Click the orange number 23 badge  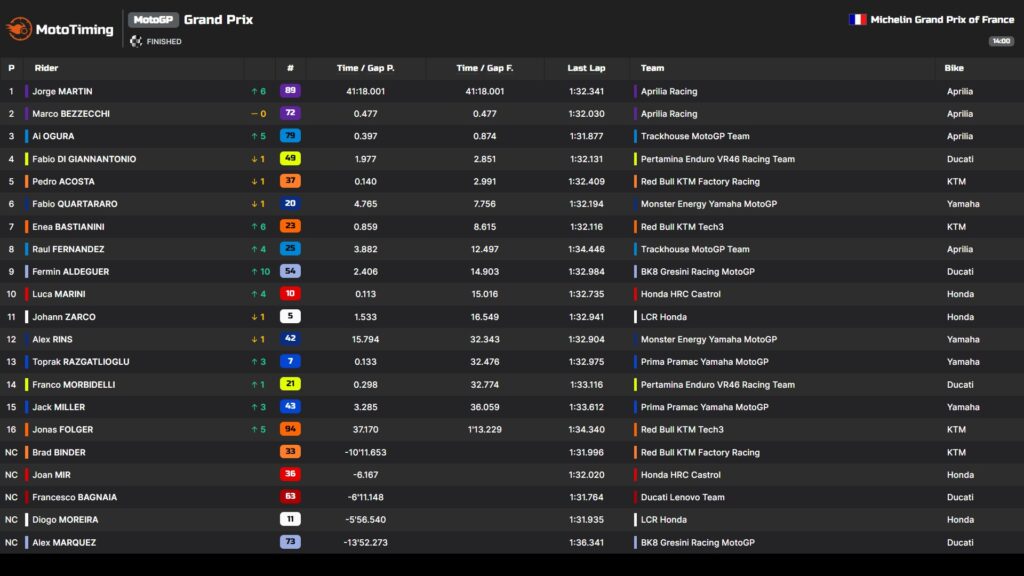(290, 226)
